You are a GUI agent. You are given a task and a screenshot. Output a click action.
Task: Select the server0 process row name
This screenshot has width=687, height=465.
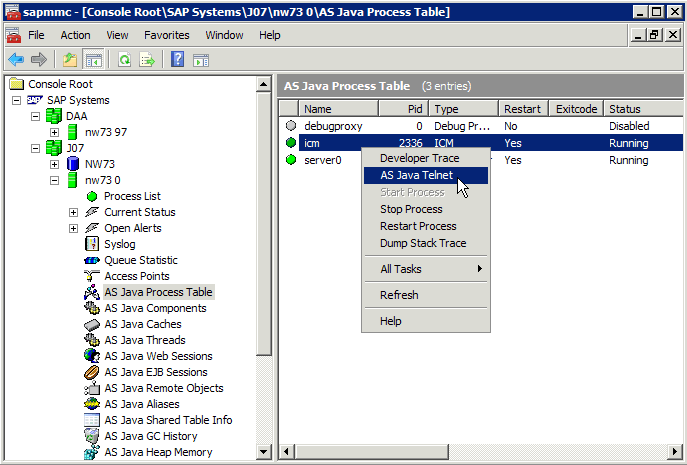point(322,160)
